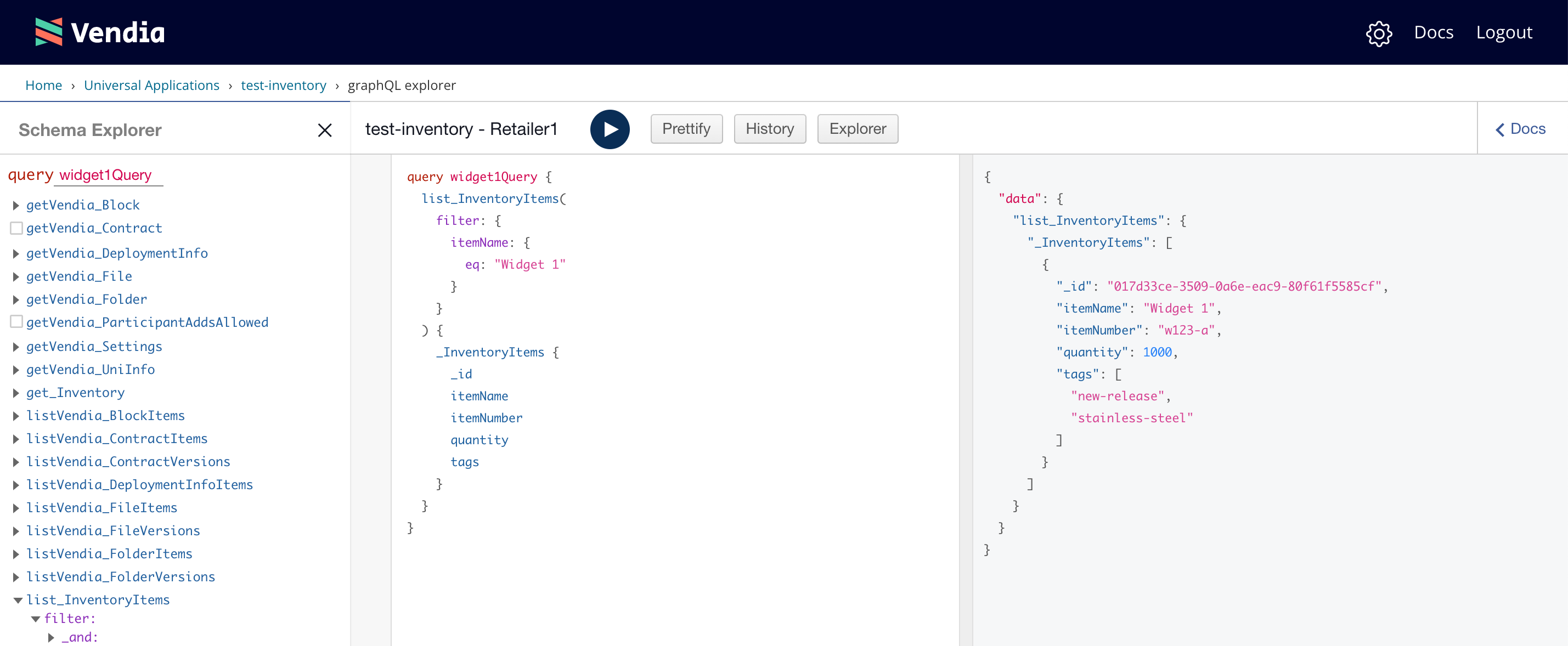Click the itemNumber field in query editor
Screen dimensions: 1568x646
coord(486,418)
